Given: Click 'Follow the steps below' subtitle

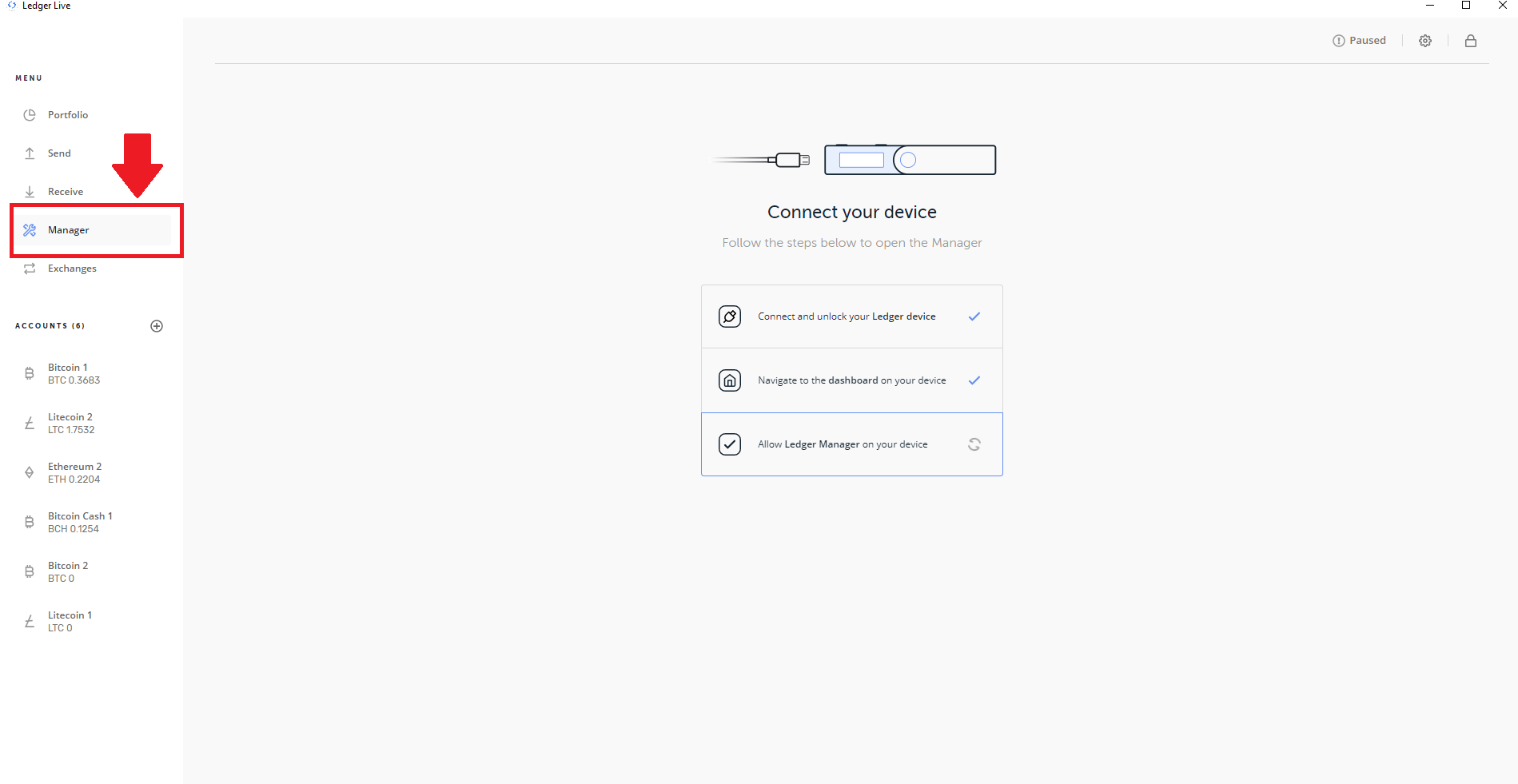Looking at the screenshot, I should [852, 243].
